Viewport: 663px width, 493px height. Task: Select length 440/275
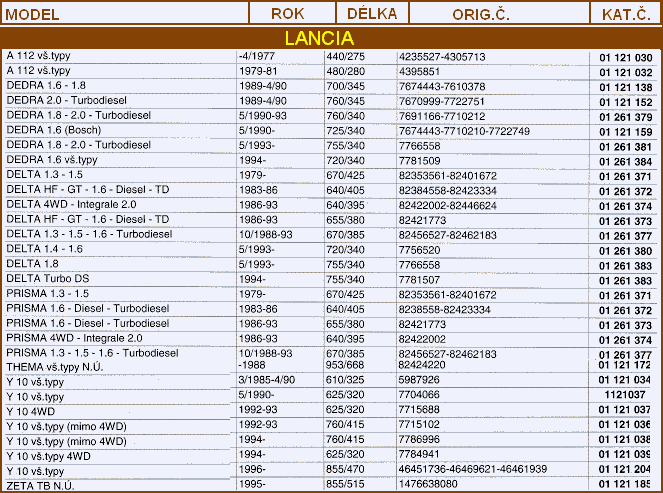tap(345, 56)
